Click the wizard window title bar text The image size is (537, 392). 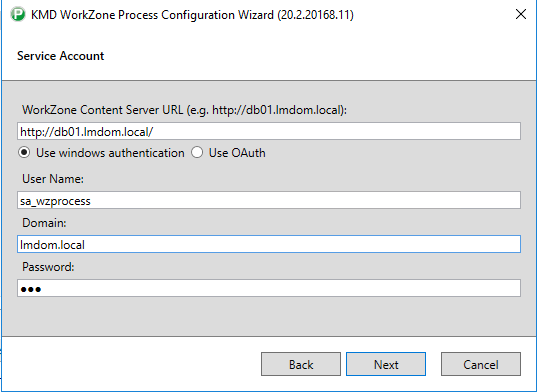pyautogui.click(x=192, y=15)
